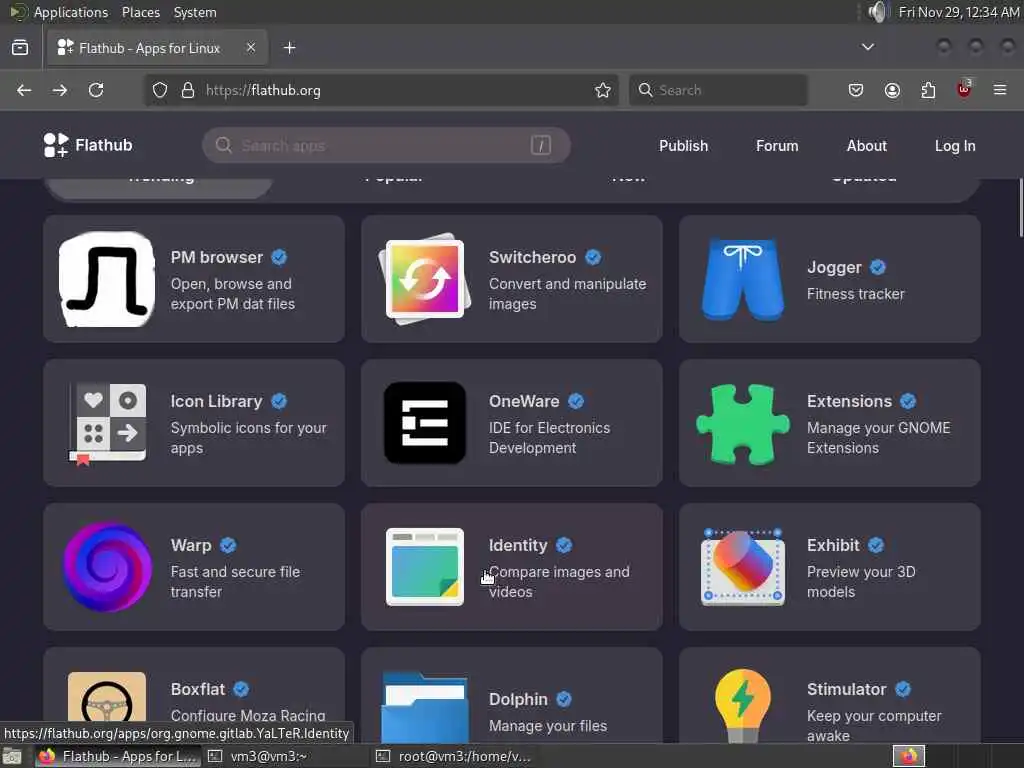Click 'Preview your 3D models' text
Screen dimensions: 1024x768
[x=861, y=582]
